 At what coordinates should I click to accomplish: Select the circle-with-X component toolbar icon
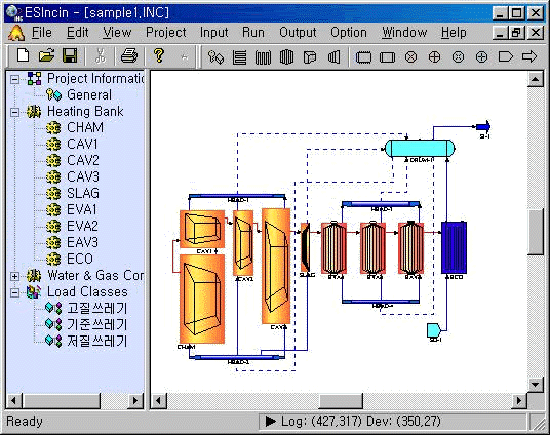[411, 57]
